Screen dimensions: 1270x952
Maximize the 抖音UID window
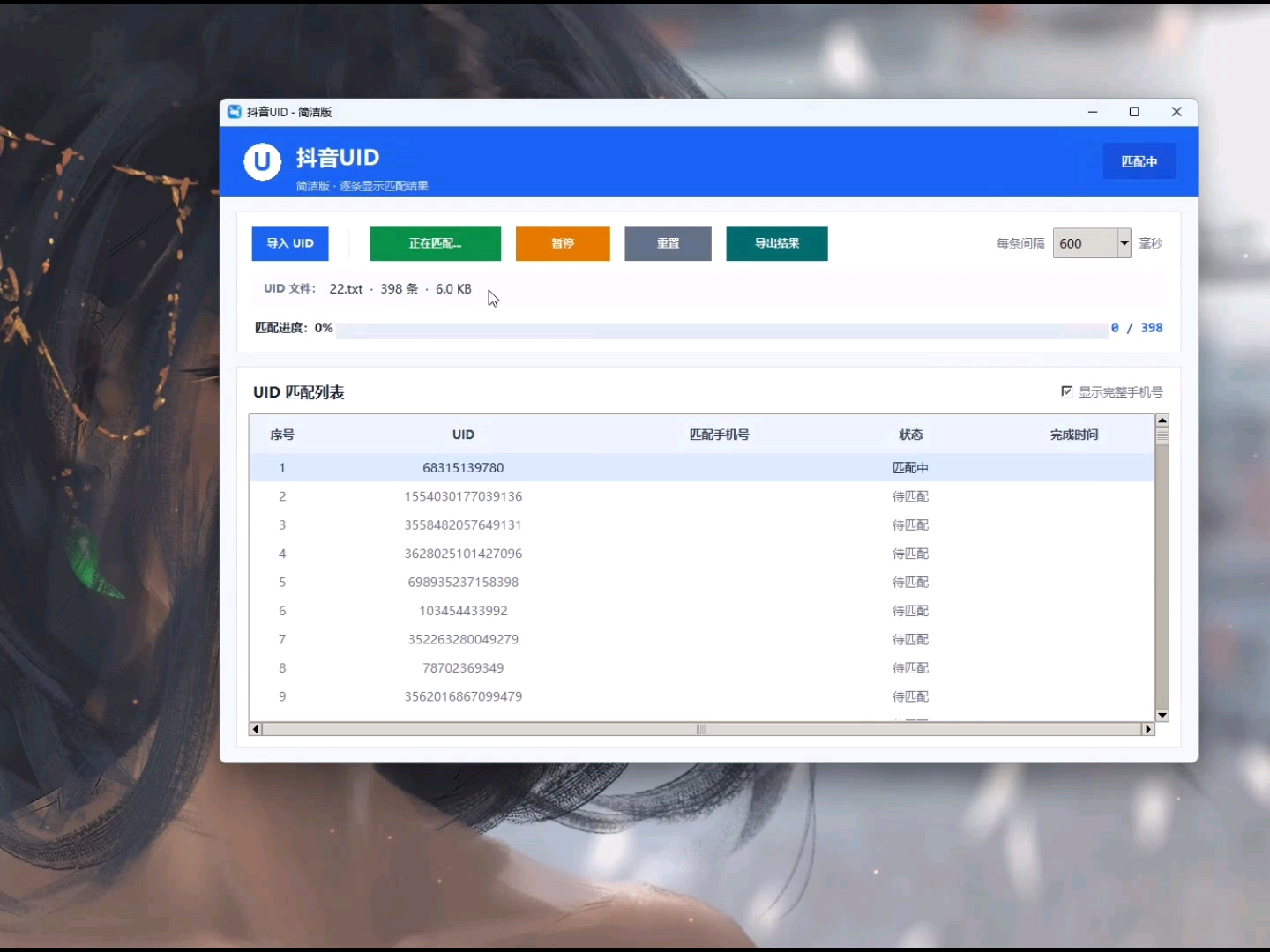coord(1134,112)
